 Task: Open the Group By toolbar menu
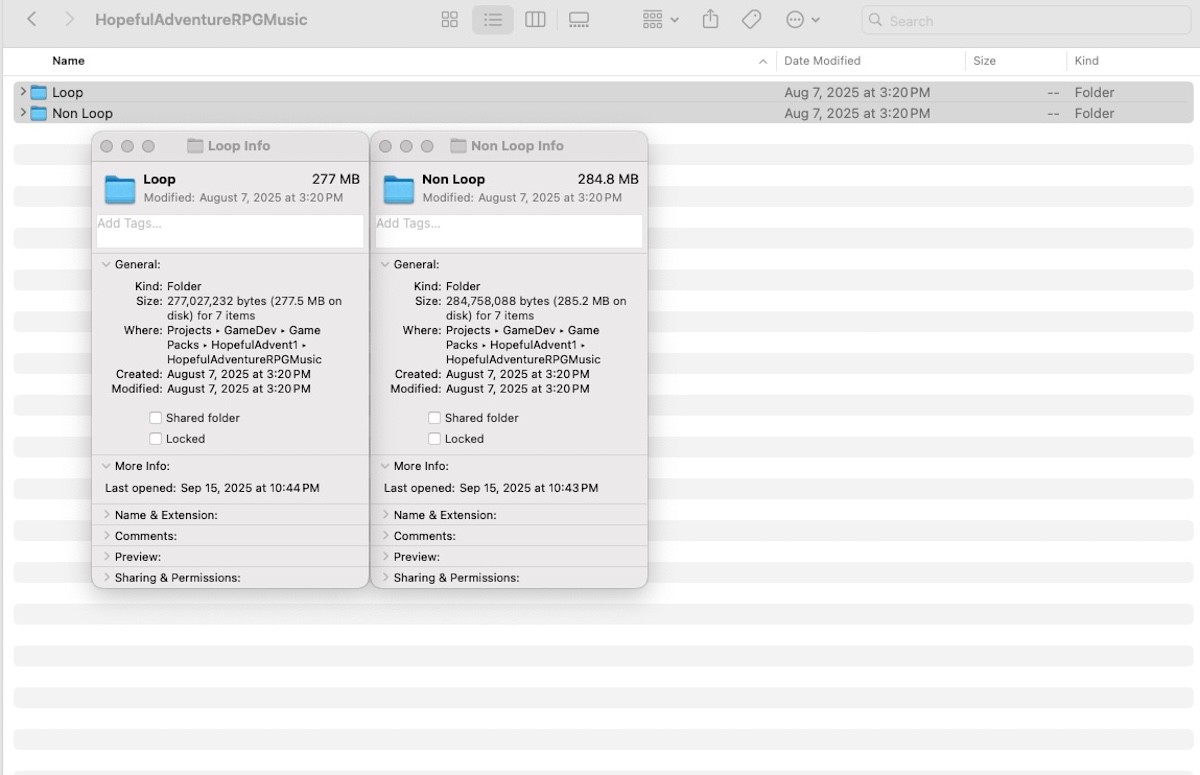point(660,20)
